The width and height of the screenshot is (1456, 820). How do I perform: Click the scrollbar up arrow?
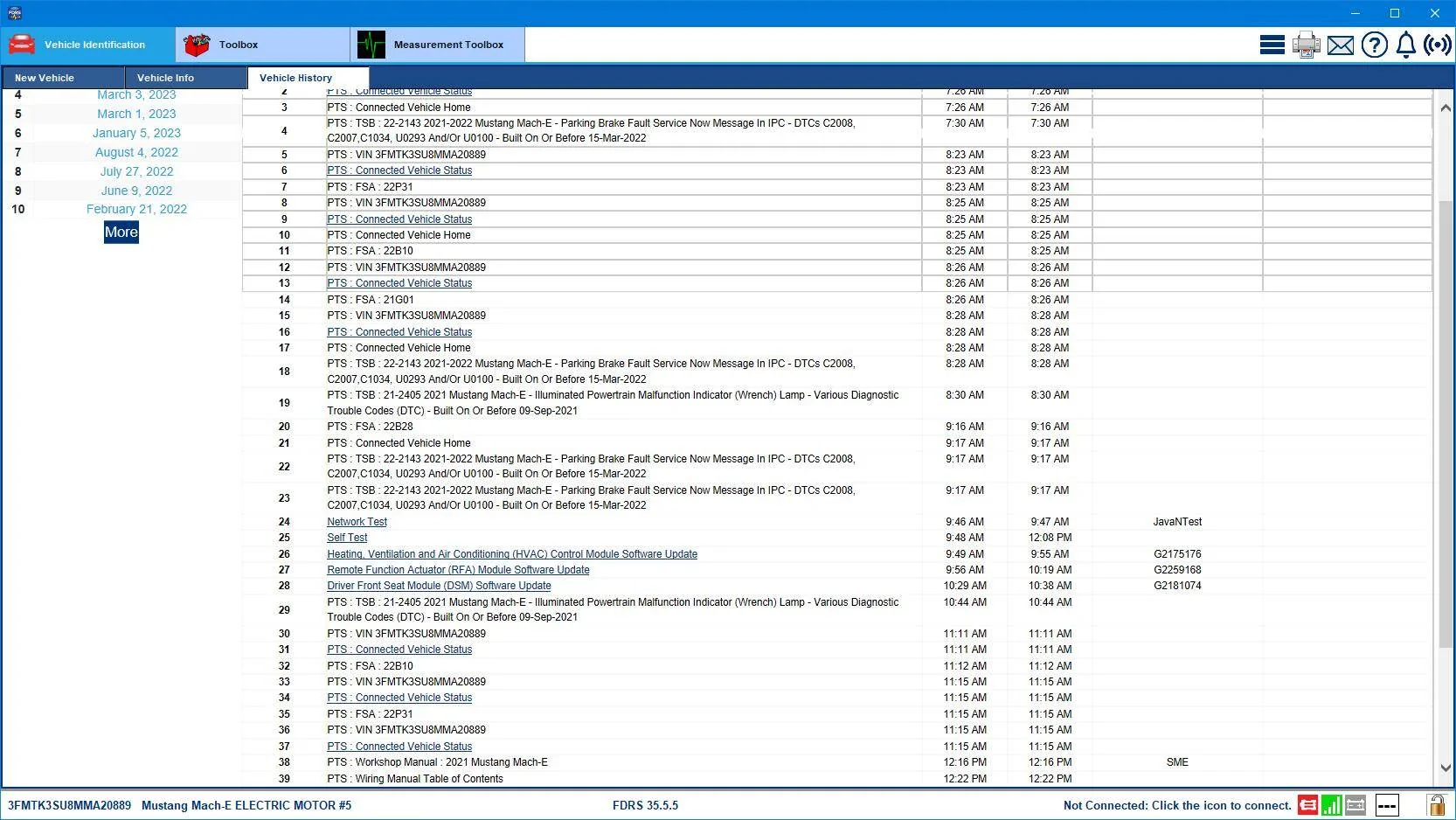(x=1446, y=108)
